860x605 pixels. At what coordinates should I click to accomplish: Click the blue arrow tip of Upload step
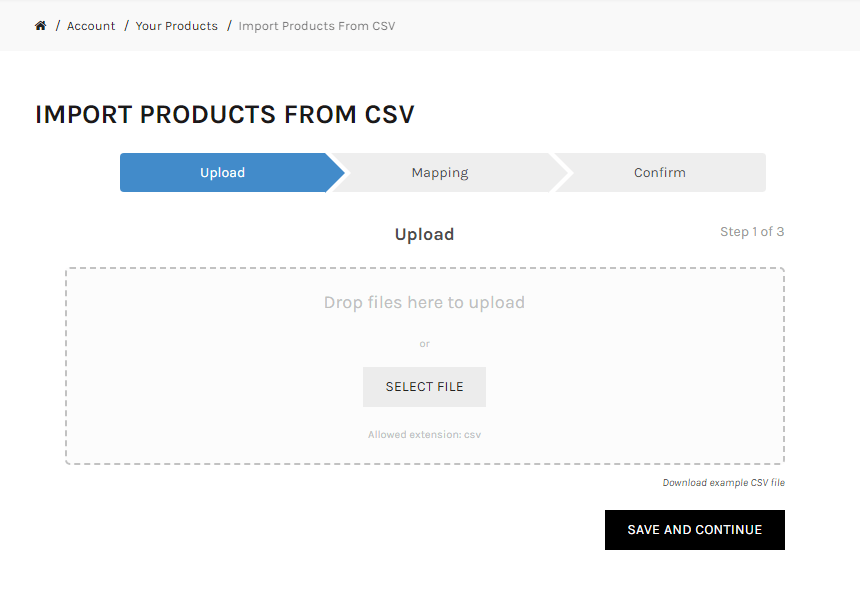(x=336, y=172)
